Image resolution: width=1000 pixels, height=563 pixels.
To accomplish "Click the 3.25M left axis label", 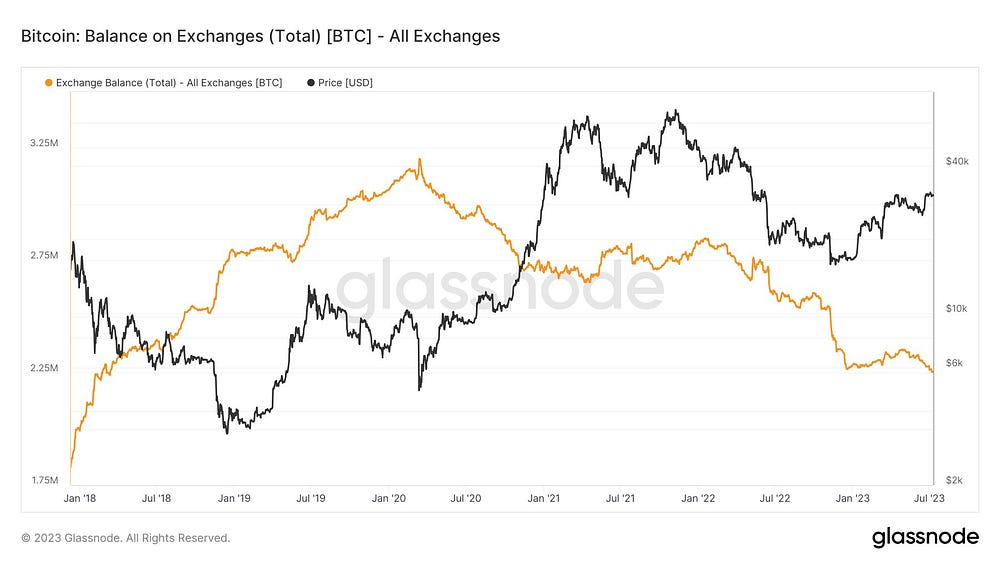I will pyautogui.click(x=44, y=143).
